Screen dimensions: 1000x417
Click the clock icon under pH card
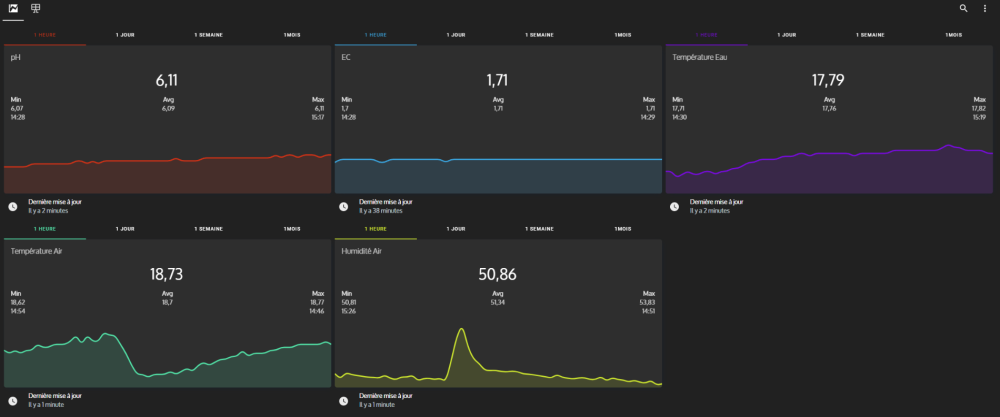(x=13, y=207)
